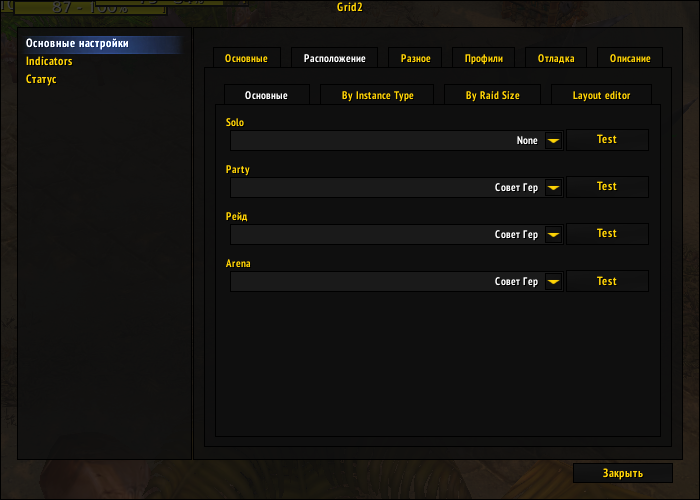Open the Party layout dropdown arrow
700x500 pixels.
(553, 188)
